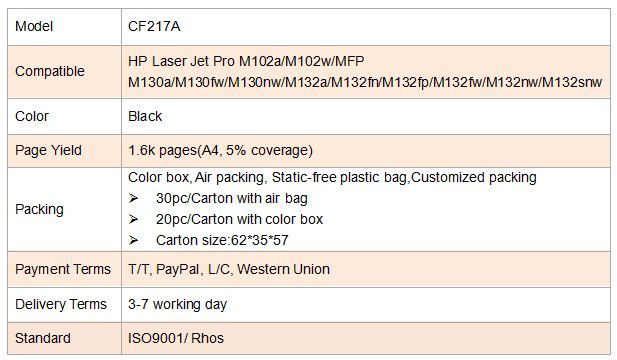Click the ISO9001/ Rhos standard value
The image size is (617, 360).
tap(176, 338)
